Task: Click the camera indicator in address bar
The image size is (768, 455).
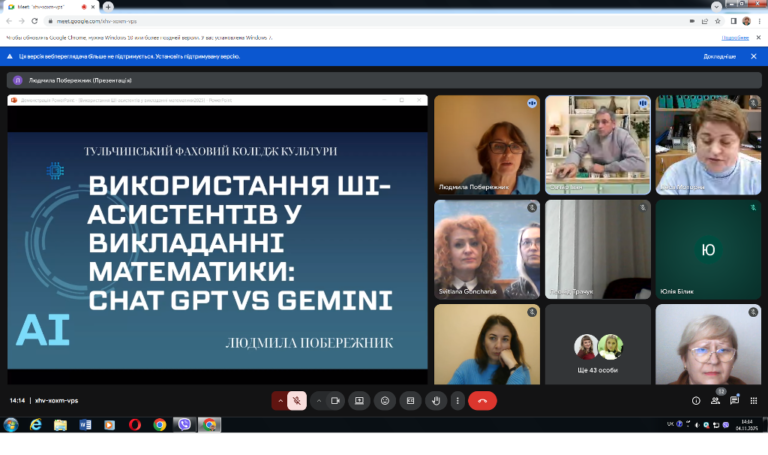Action: click(x=692, y=21)
